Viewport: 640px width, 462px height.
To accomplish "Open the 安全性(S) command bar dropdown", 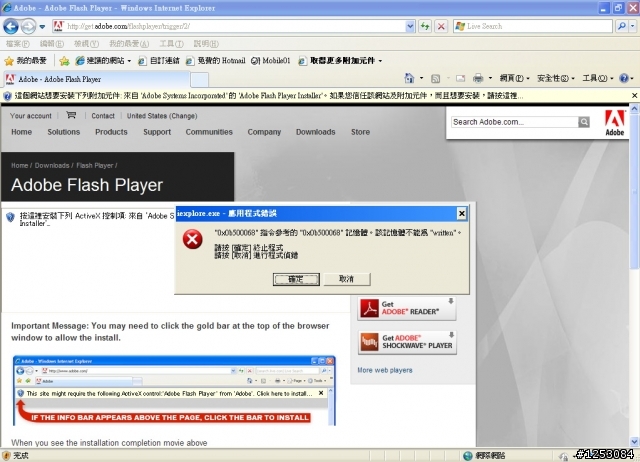I will [x=556, y=78].
